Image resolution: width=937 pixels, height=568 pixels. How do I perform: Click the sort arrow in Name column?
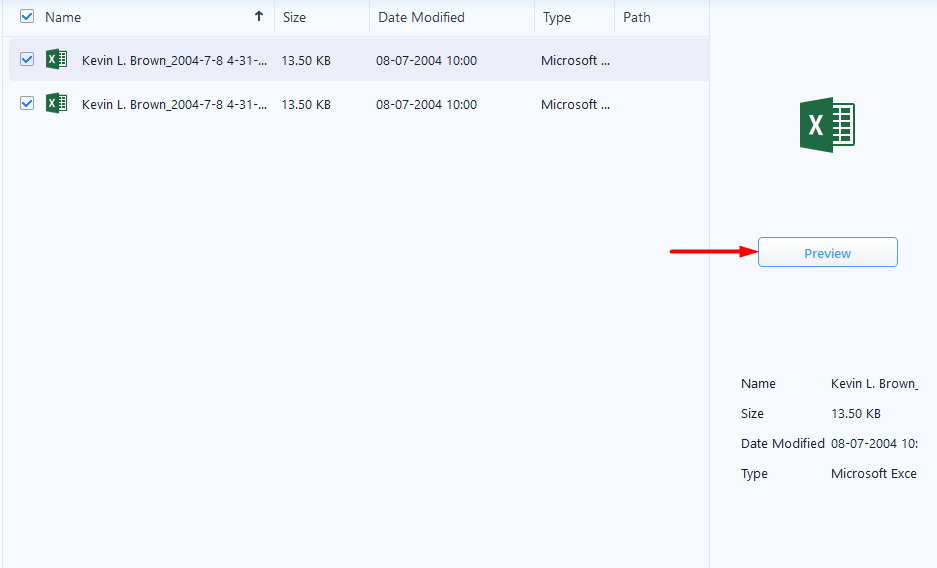coord(259,17)
